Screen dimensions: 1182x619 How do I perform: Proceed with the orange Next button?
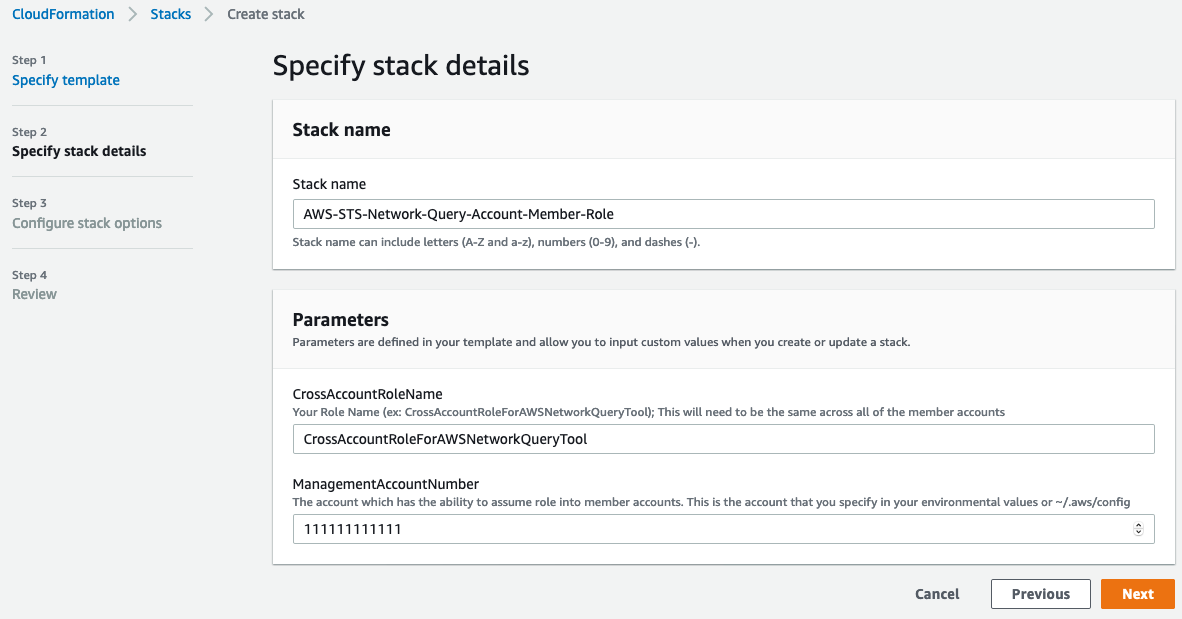[x=1137, y=594]
